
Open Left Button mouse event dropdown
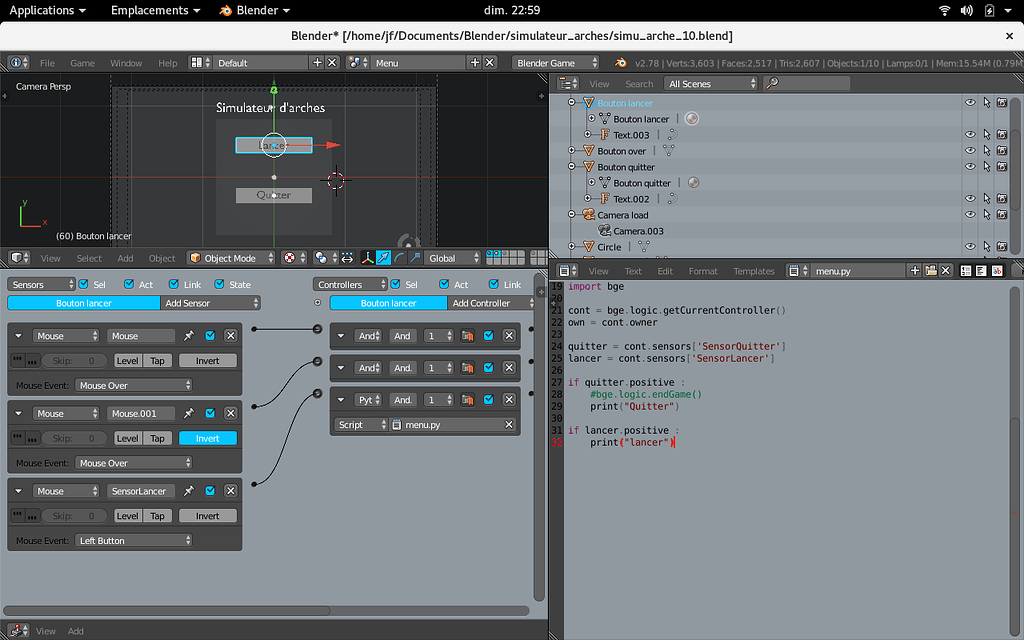[133, 541]
